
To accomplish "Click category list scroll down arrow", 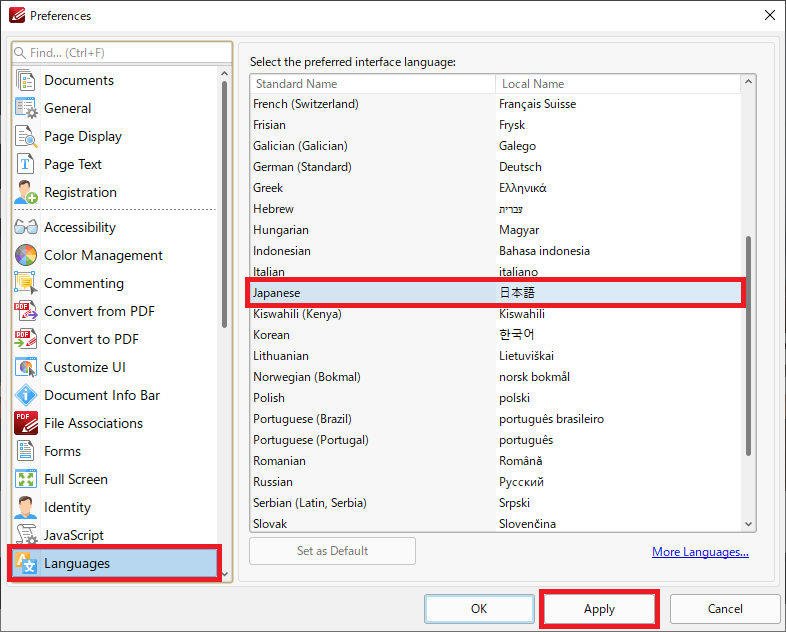I will pos(224,574).
